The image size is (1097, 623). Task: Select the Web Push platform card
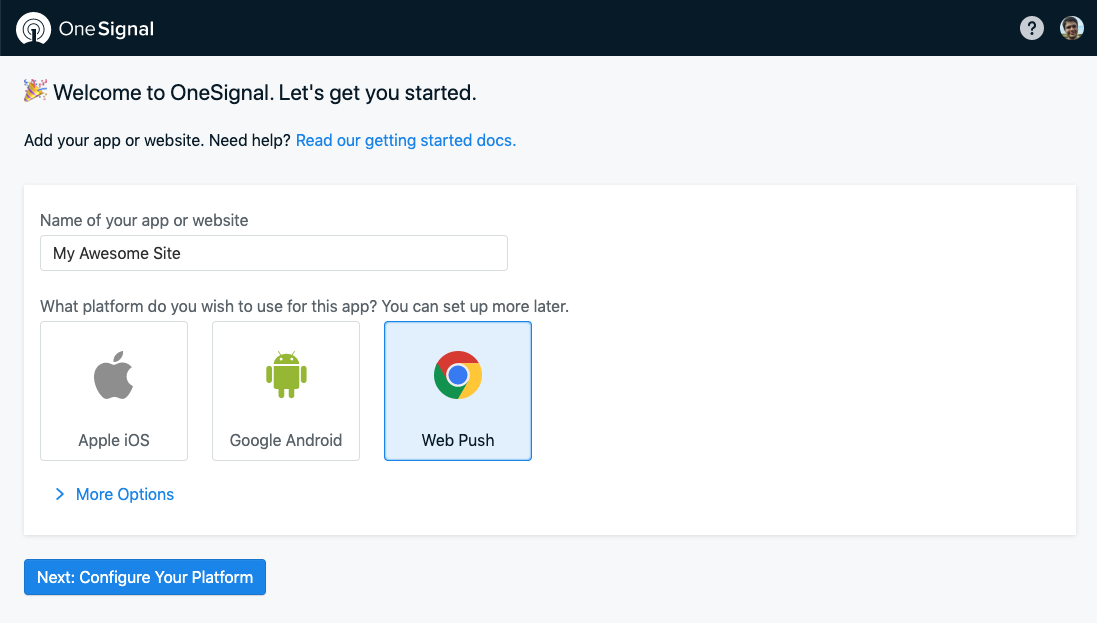pyautogui.click(x=458, y=391)
